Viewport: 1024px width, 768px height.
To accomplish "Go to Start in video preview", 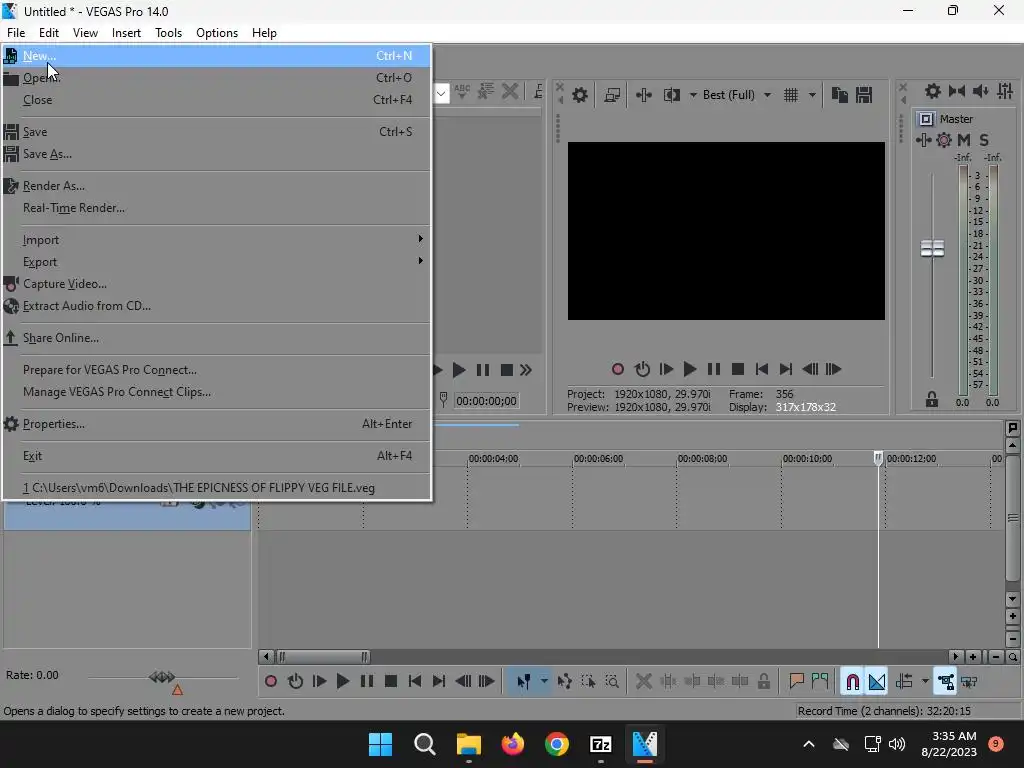I will pyautogui.click(x=761, y=370).
